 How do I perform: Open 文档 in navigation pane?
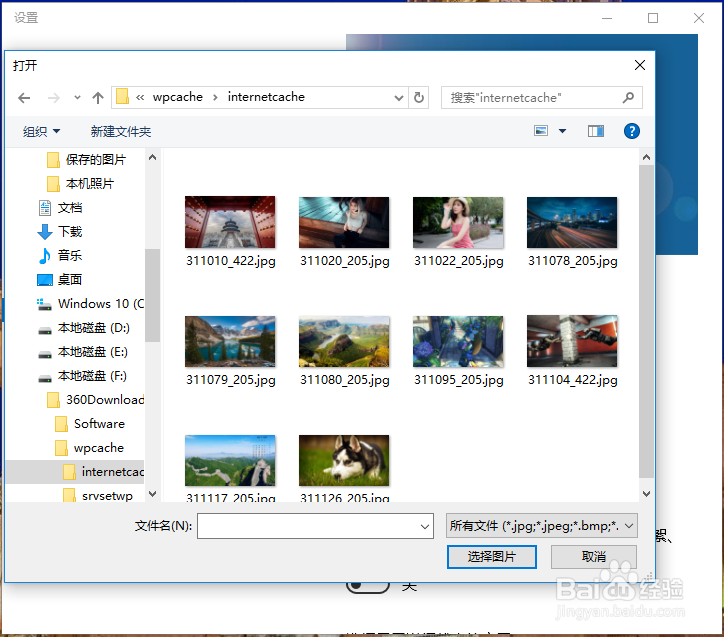coord(60,208)
